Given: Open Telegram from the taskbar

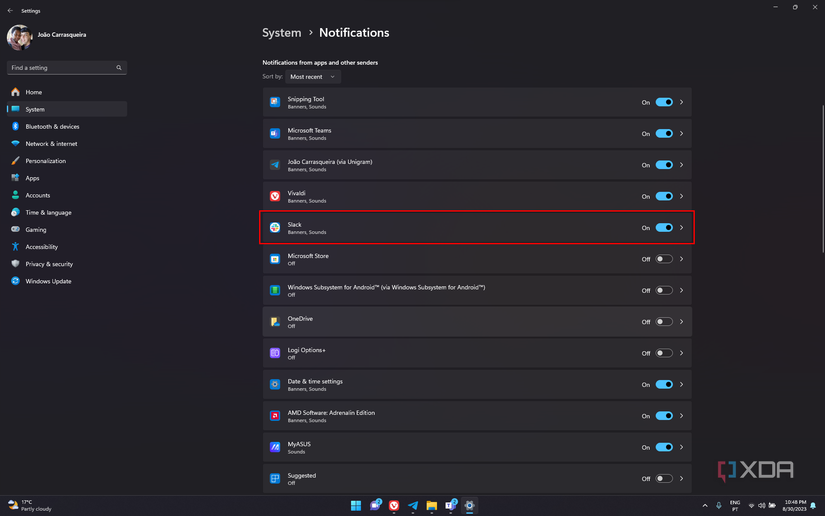Looking at the screenshot, I should 413,506.
